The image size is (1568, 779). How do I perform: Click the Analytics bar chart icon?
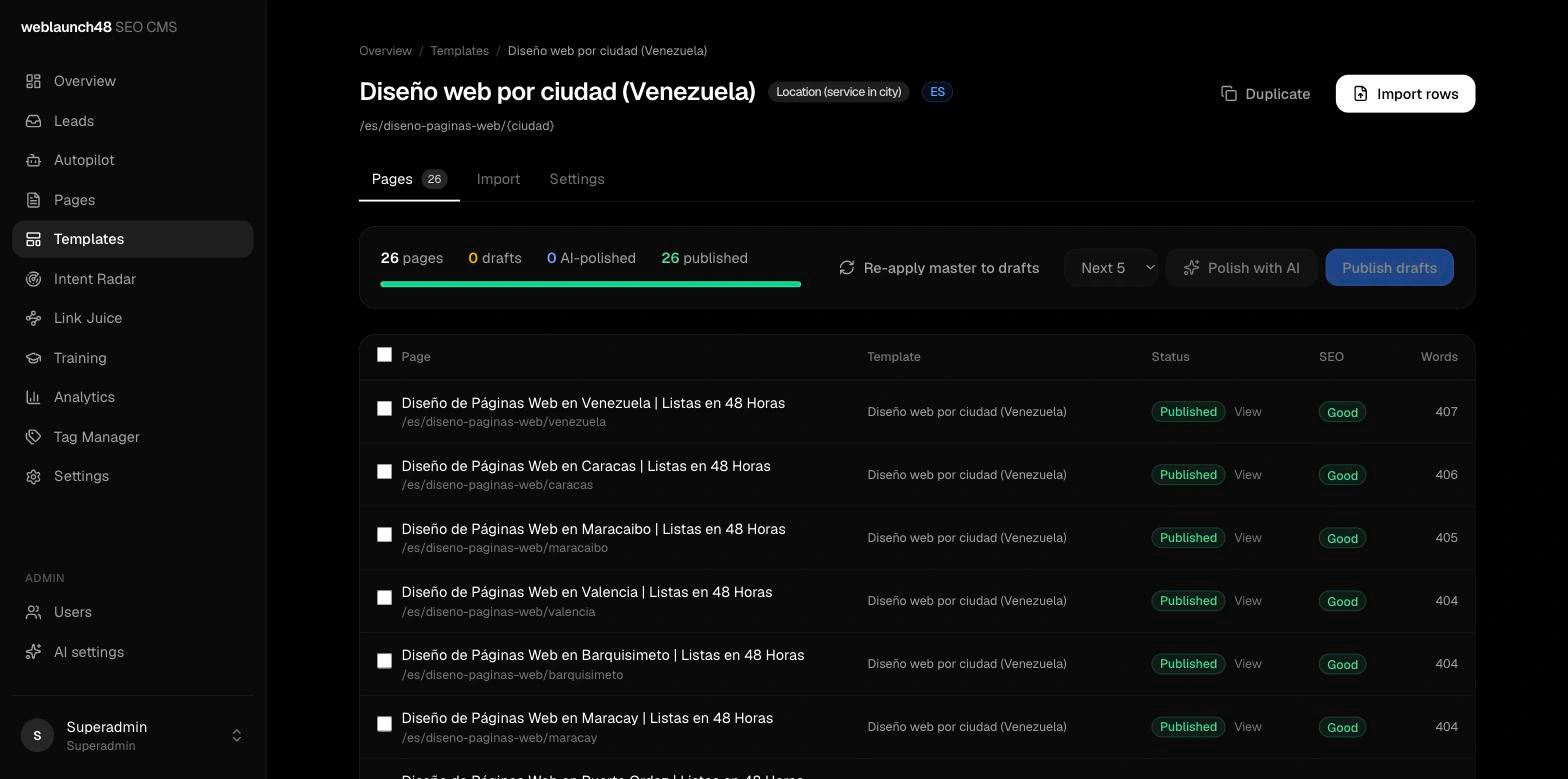click(33, 397)
